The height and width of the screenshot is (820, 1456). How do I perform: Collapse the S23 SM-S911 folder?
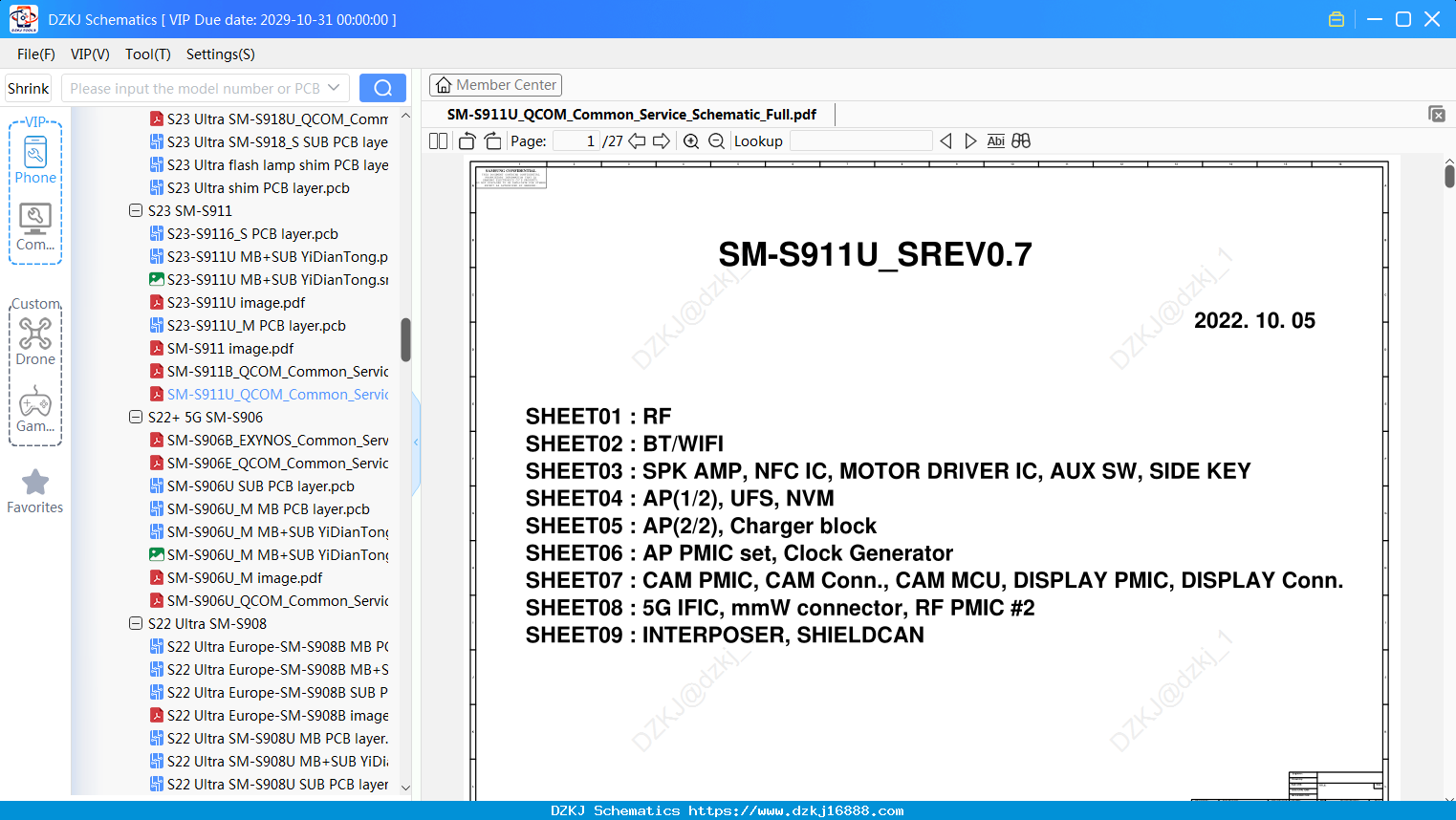[x=136, y=210]
